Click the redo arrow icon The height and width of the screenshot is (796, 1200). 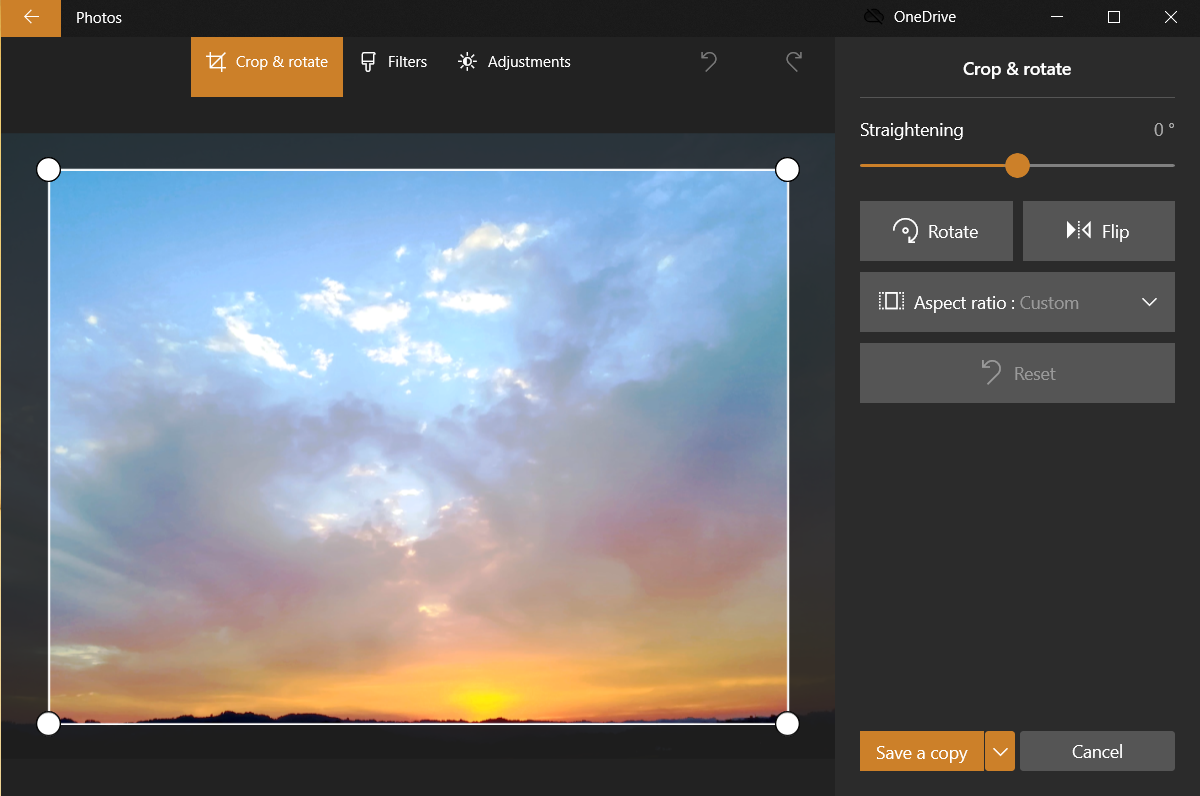tap(793, 62)
